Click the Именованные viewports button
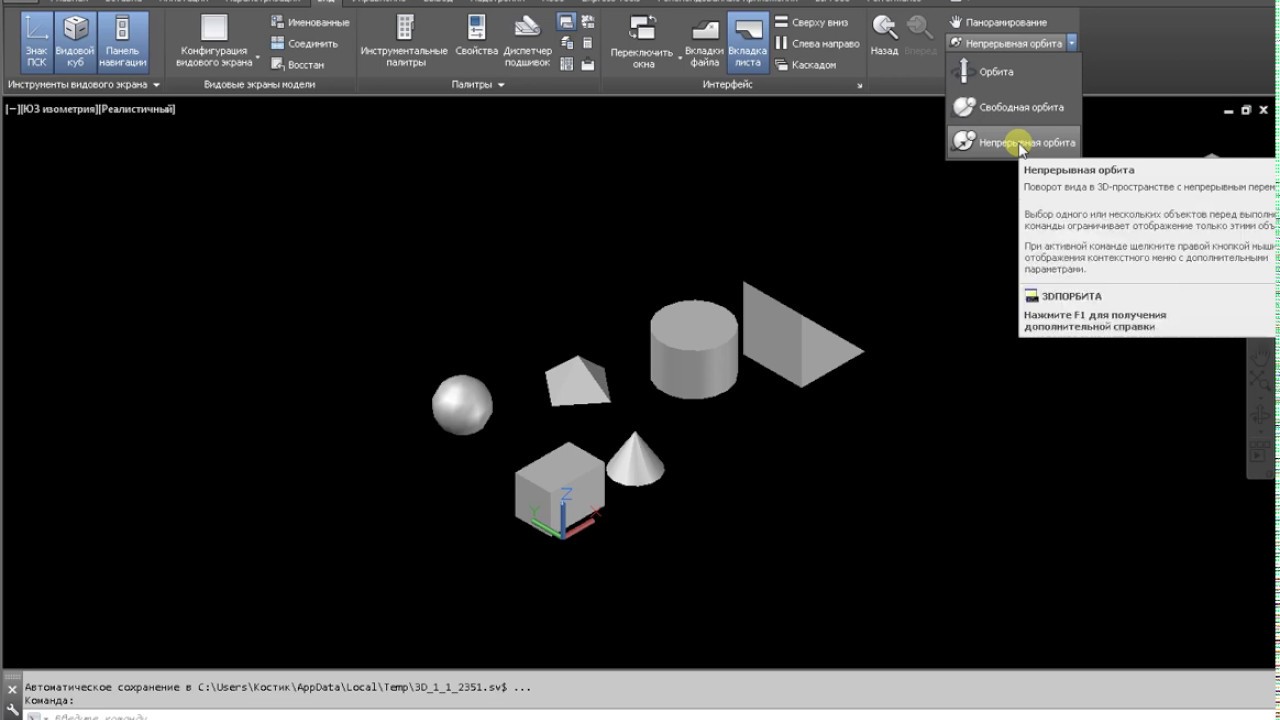The width and height of the screenshot is (1280, 720). pos(310,22)
